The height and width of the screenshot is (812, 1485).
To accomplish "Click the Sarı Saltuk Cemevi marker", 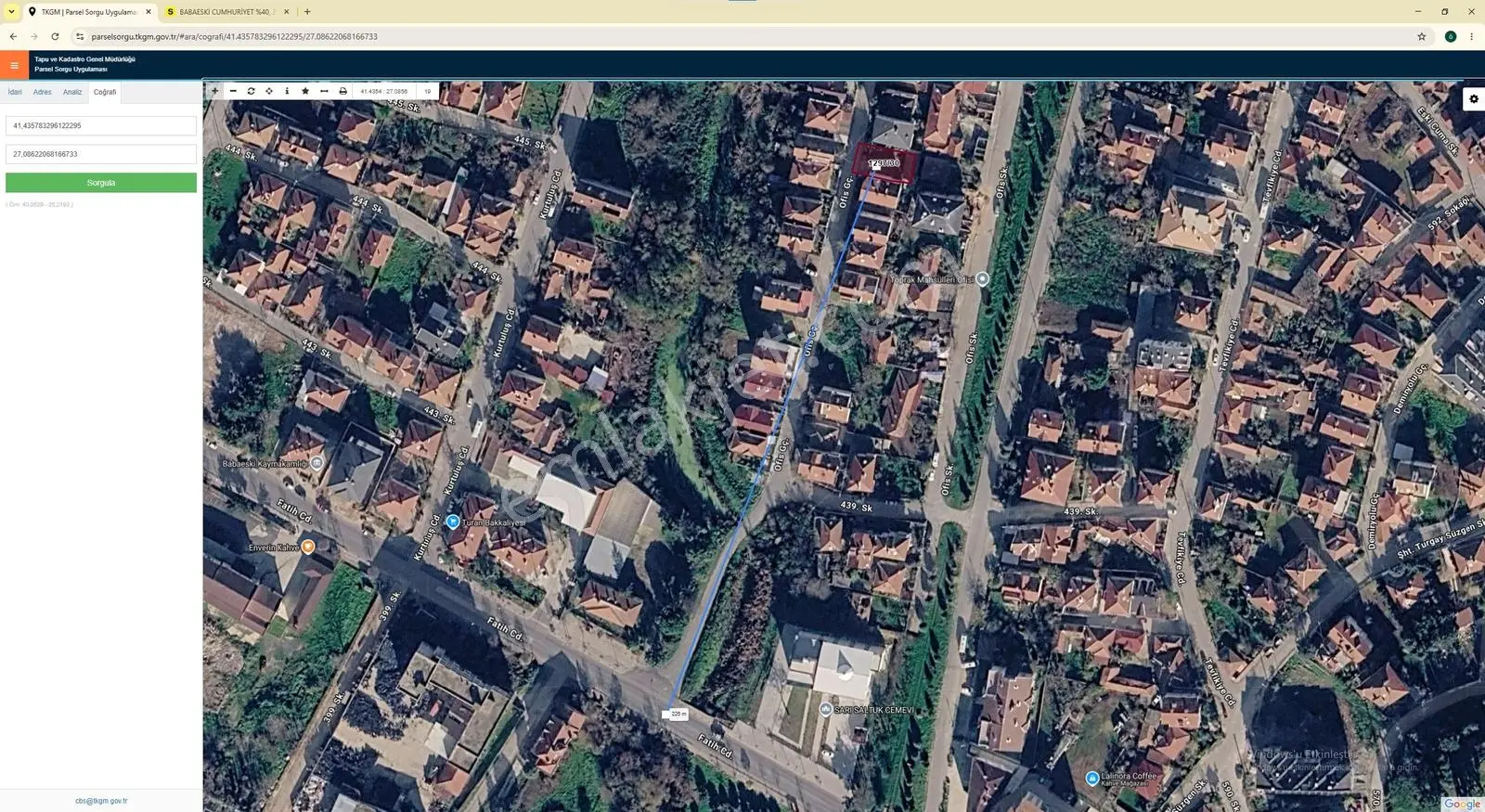I will [825, 709].
